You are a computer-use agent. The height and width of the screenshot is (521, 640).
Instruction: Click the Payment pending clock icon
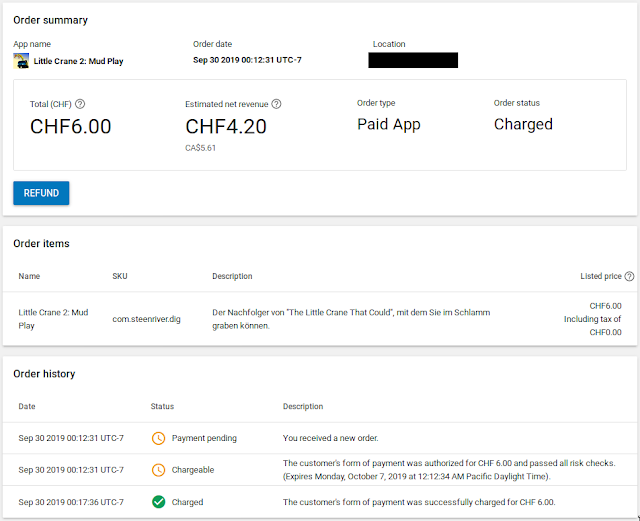(158, 438)
